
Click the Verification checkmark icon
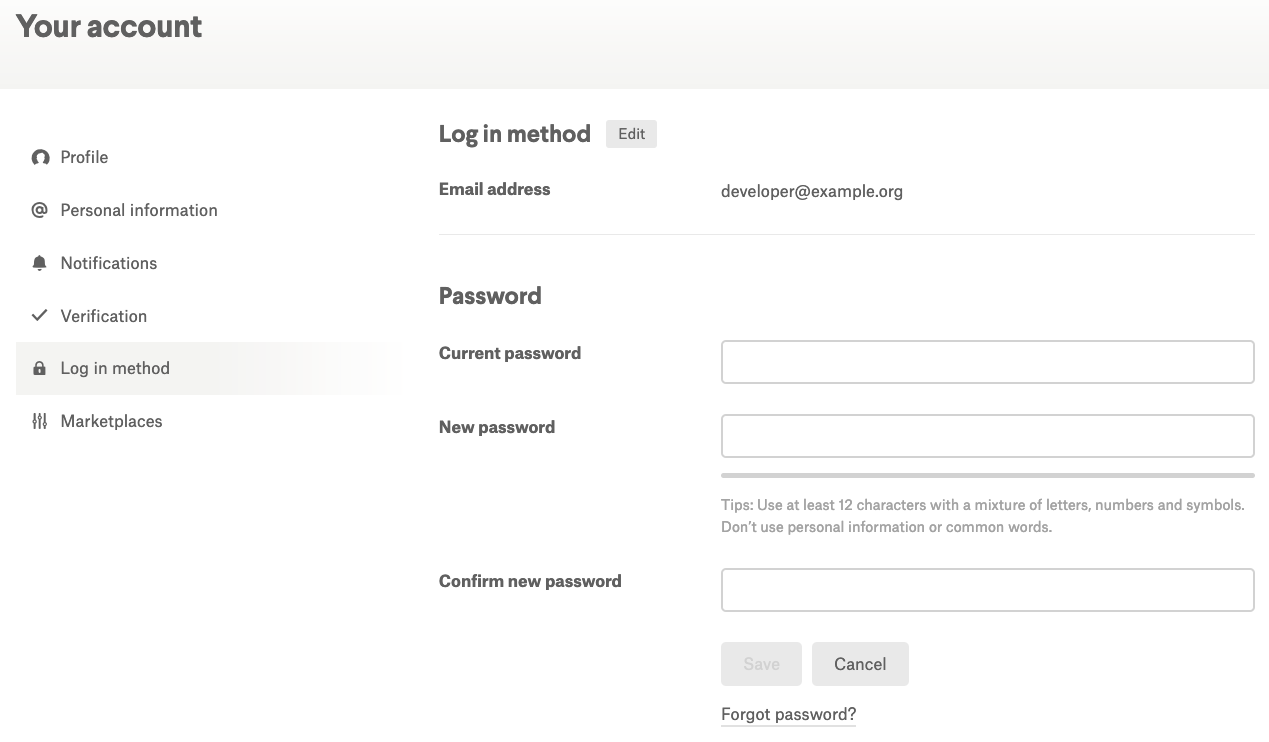(40, 316)
